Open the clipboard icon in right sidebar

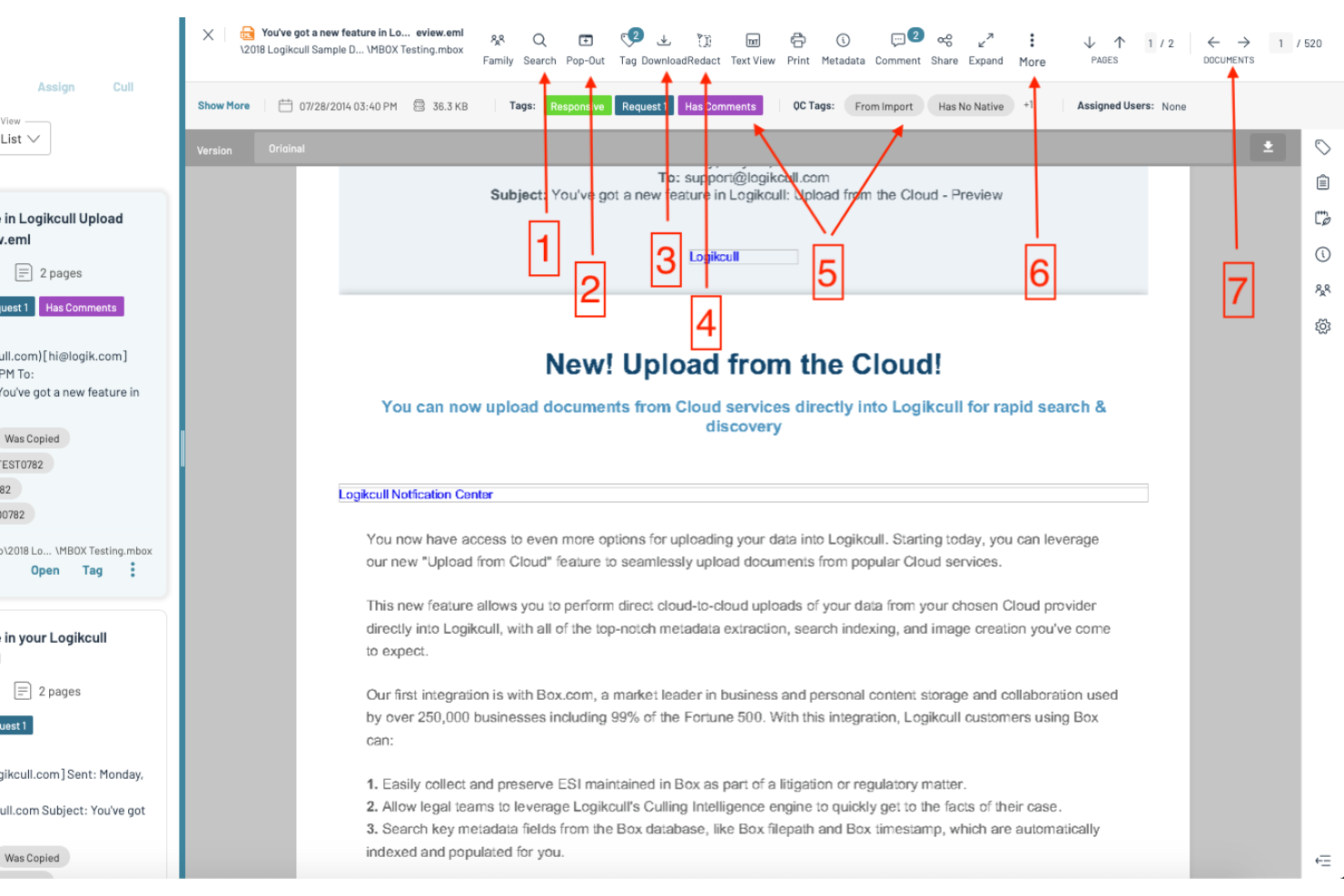click(1323, 182)
